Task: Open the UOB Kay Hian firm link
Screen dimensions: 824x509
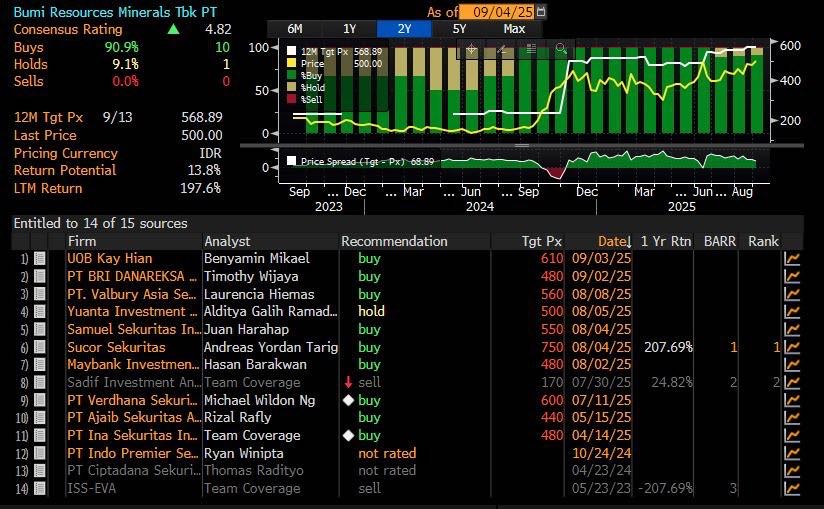Action: 109,258
